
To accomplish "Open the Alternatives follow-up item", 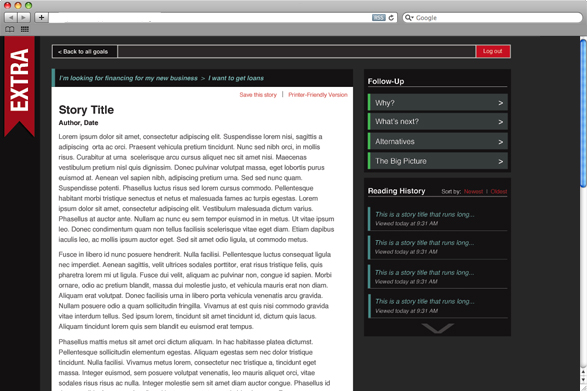I will (x=438, y=142).
